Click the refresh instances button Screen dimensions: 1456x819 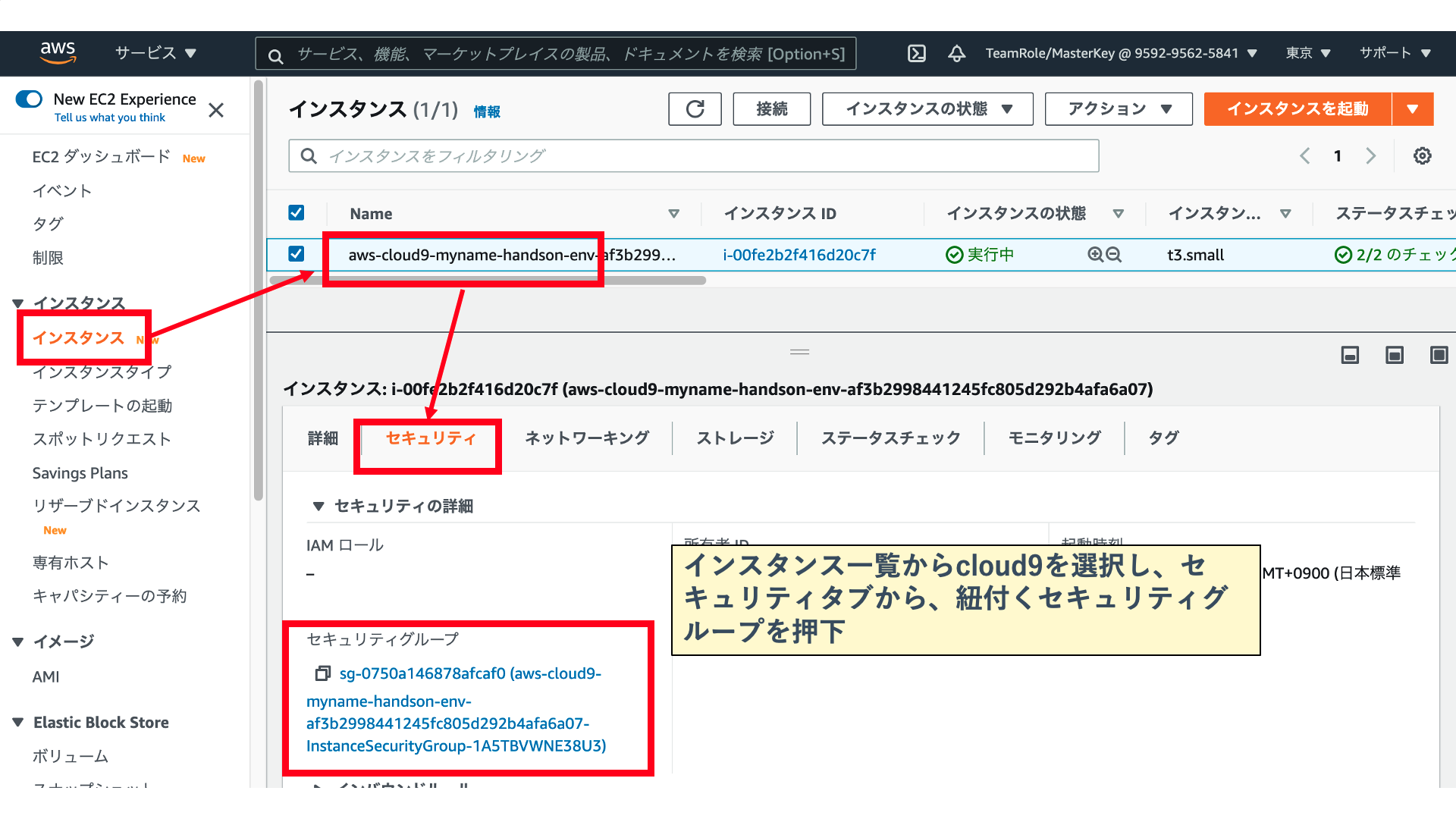tap(695, 109)
